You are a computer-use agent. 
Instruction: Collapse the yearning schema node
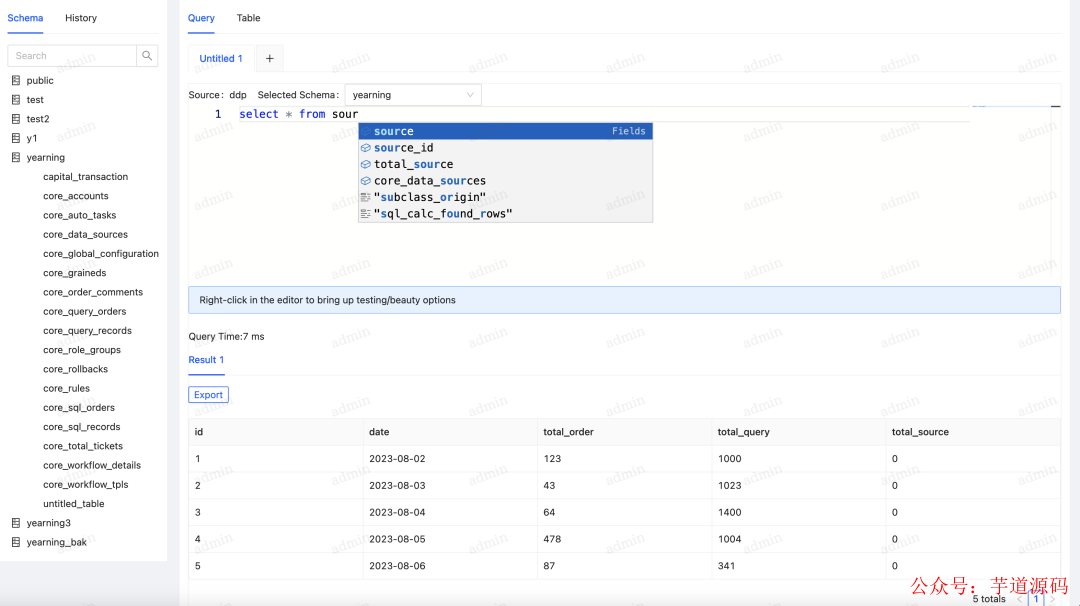pyautogui.click(x=45, y=158)
